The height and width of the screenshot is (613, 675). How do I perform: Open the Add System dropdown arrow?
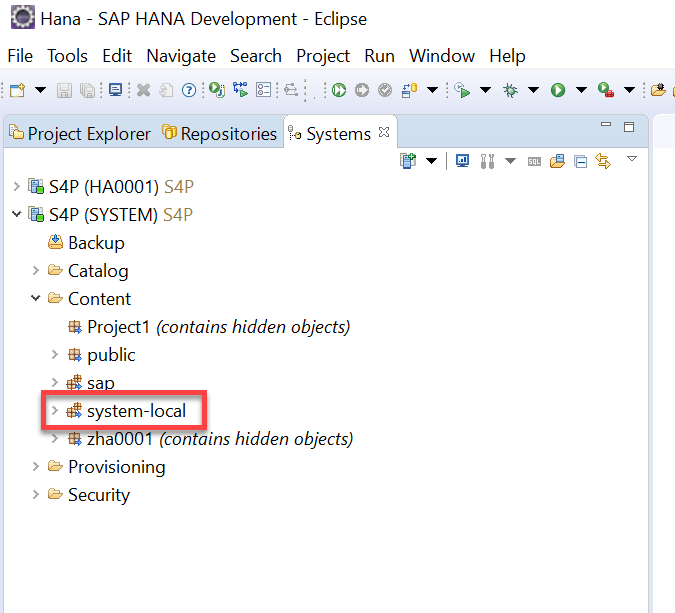pyautogui.click(x=431, y=161)
